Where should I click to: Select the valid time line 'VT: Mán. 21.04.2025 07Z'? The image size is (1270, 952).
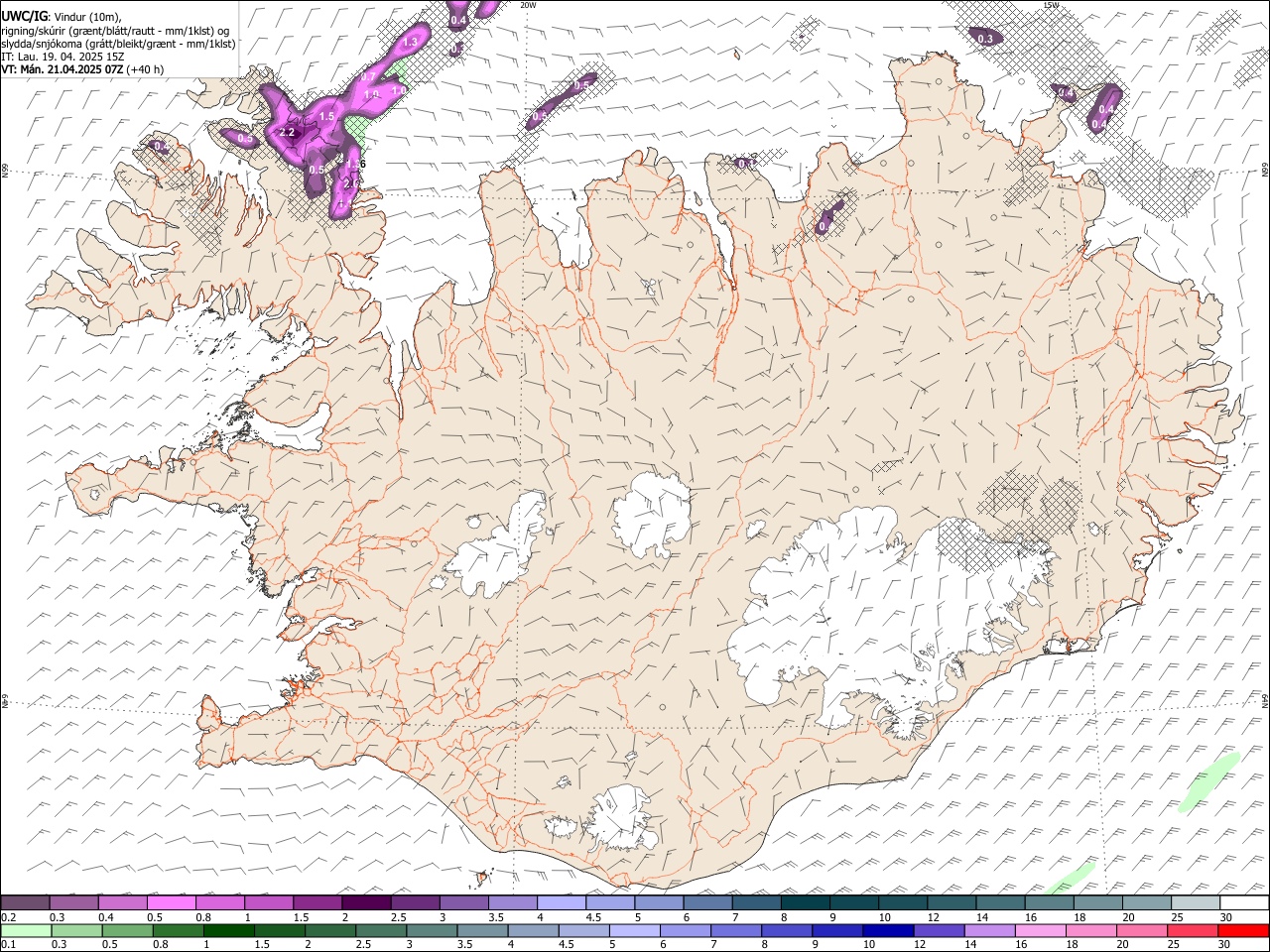coord(61,69)
